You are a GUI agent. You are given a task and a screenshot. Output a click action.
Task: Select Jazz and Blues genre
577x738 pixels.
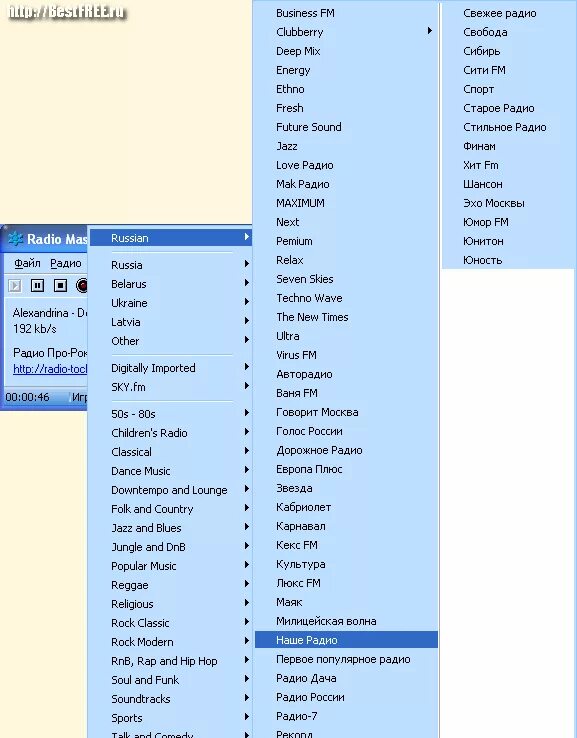coord(171,528)
